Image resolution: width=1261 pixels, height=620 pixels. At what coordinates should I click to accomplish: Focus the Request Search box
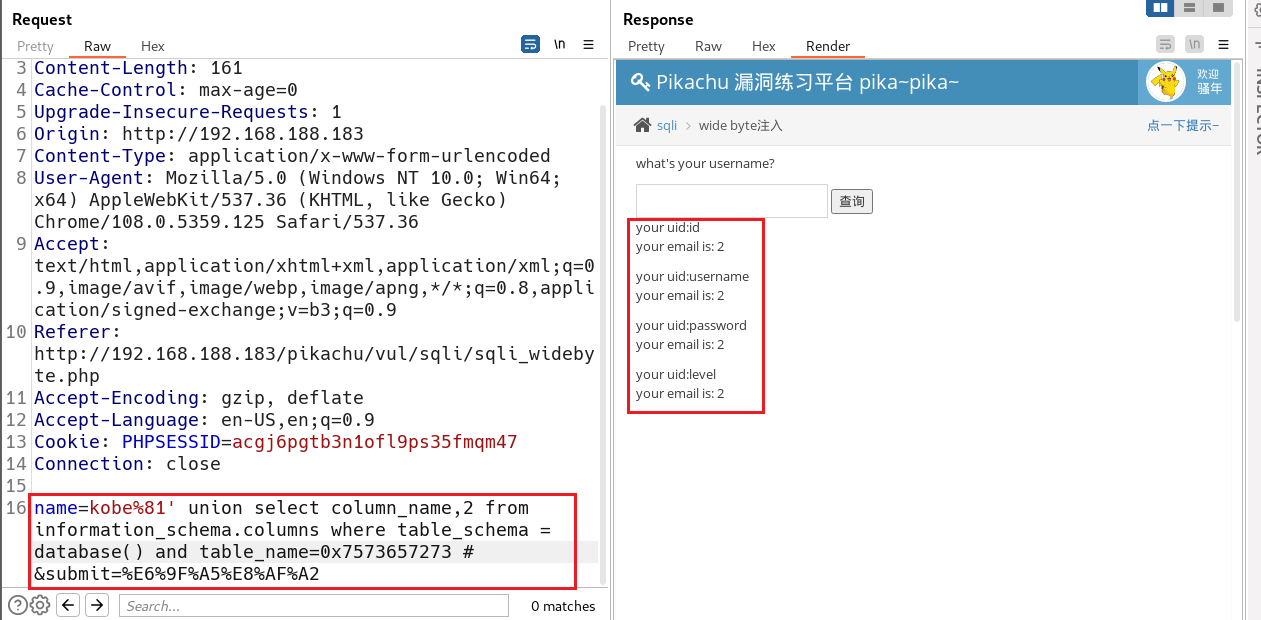pos(313,606)
